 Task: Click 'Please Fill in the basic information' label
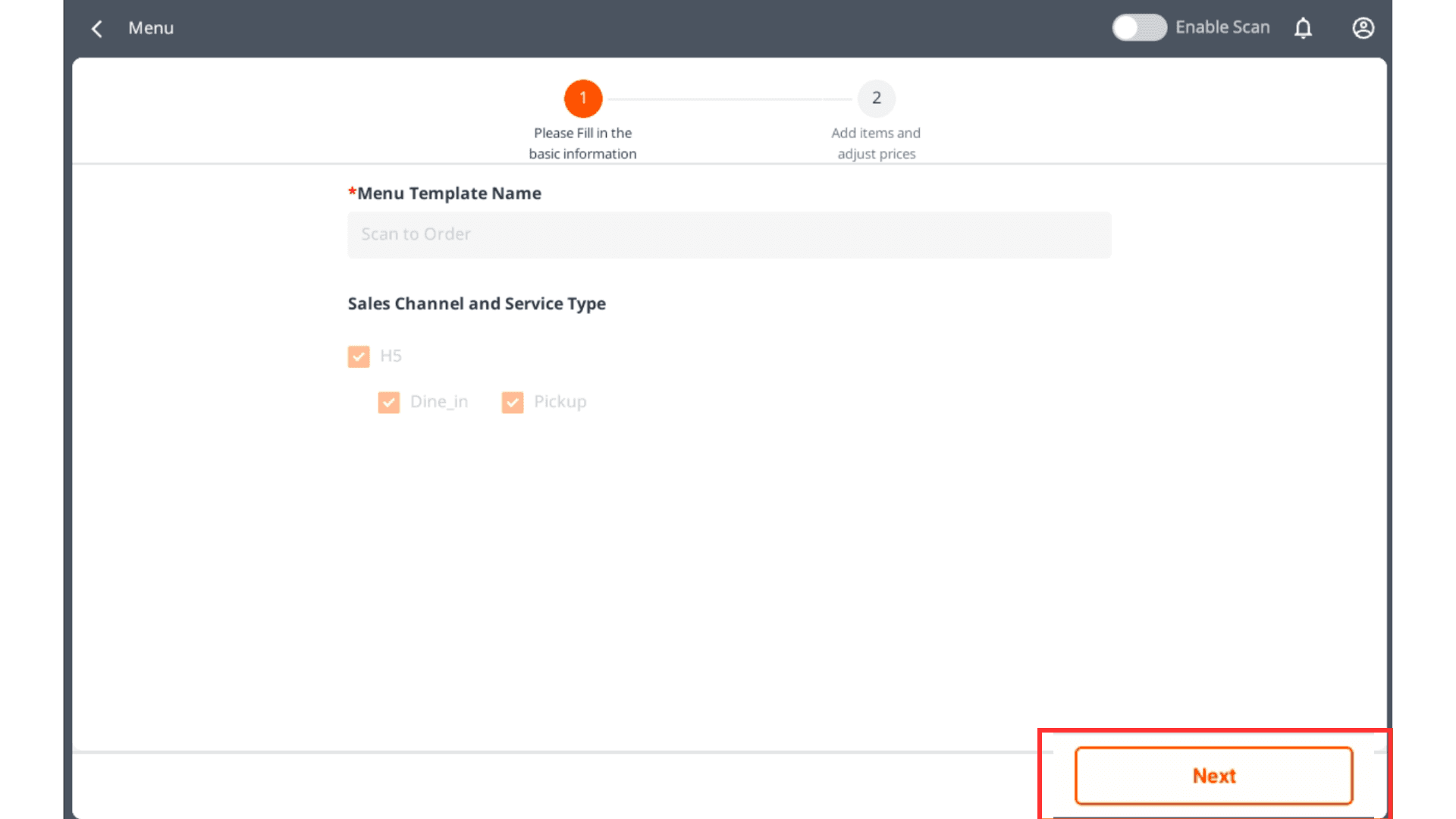(x=582, y=143)
